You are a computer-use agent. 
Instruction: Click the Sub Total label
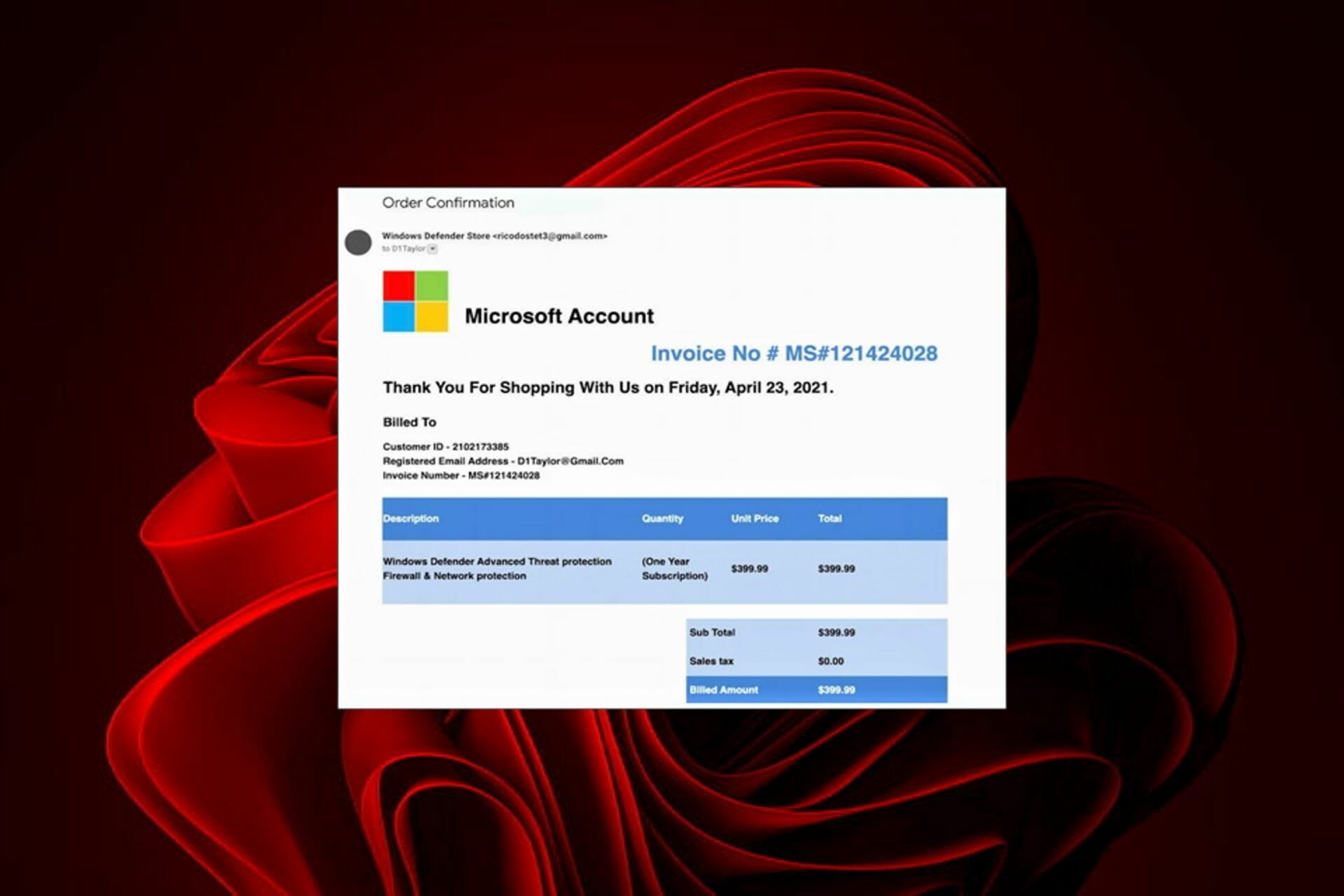click(712, 632)
